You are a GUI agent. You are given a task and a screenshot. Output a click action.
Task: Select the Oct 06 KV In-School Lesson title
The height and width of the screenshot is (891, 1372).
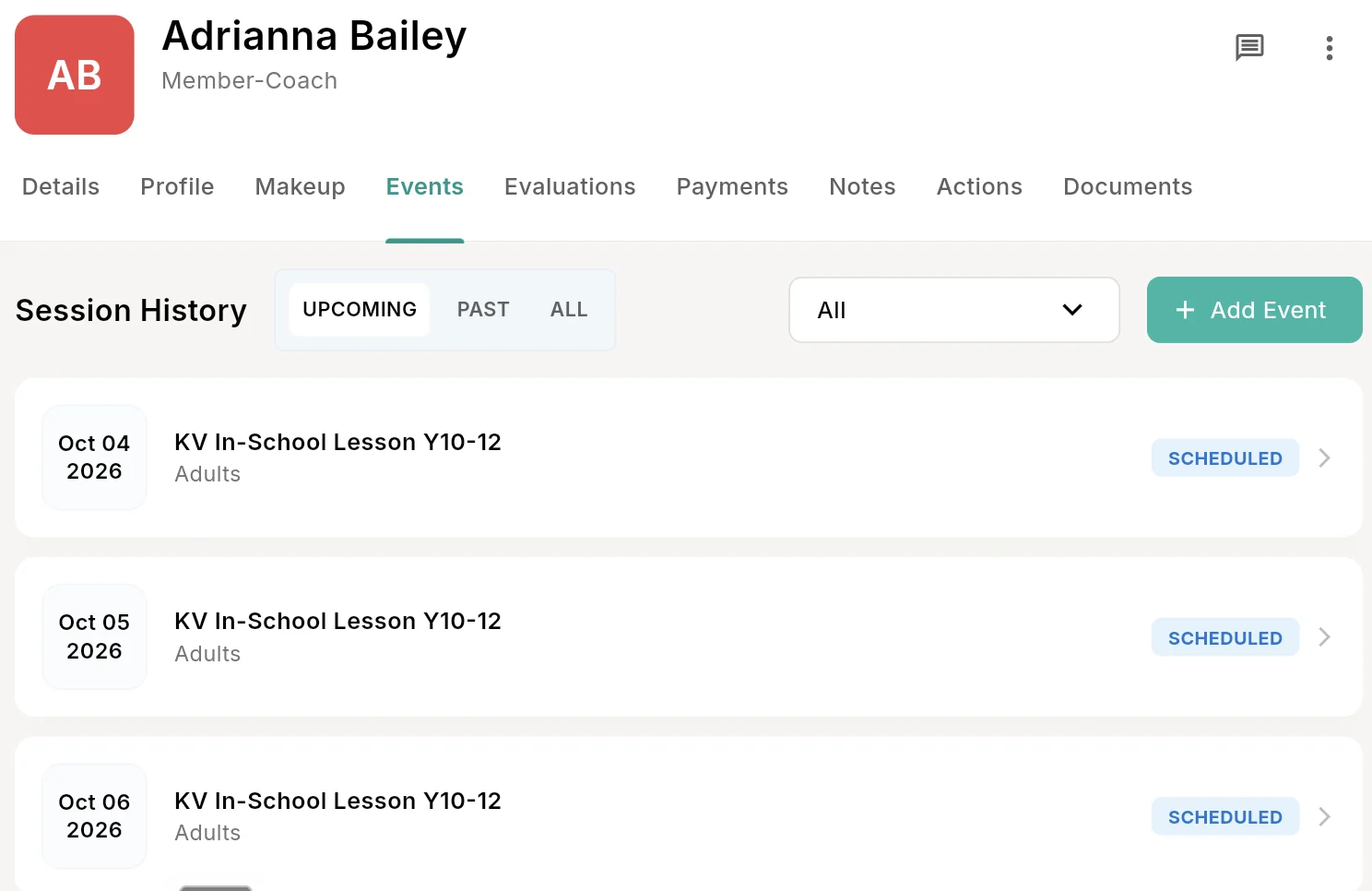click(x=337, y=801)
